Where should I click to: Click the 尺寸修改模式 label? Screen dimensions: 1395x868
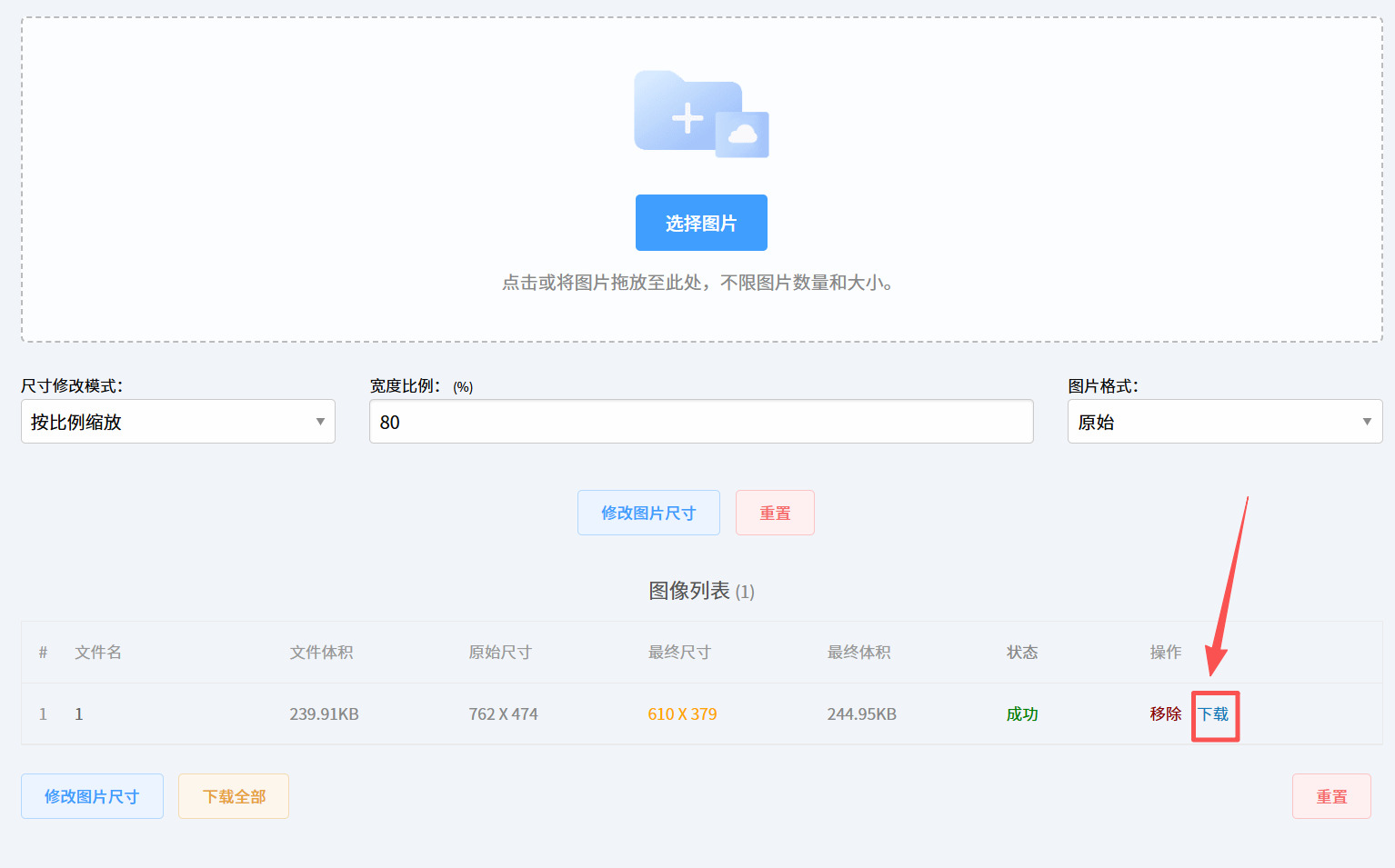pos(72,386)
